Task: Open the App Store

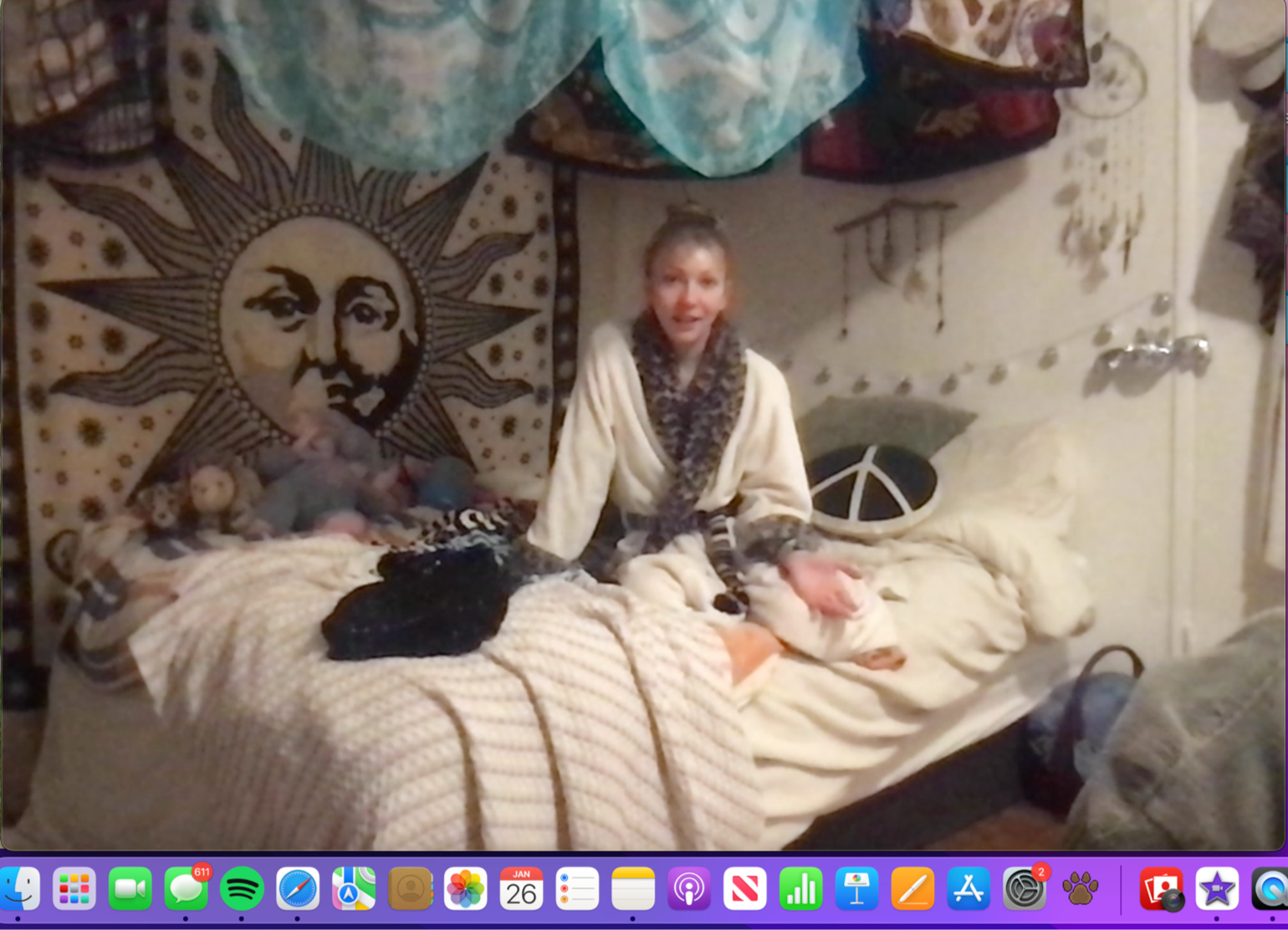Action: [x=969, y=888]
